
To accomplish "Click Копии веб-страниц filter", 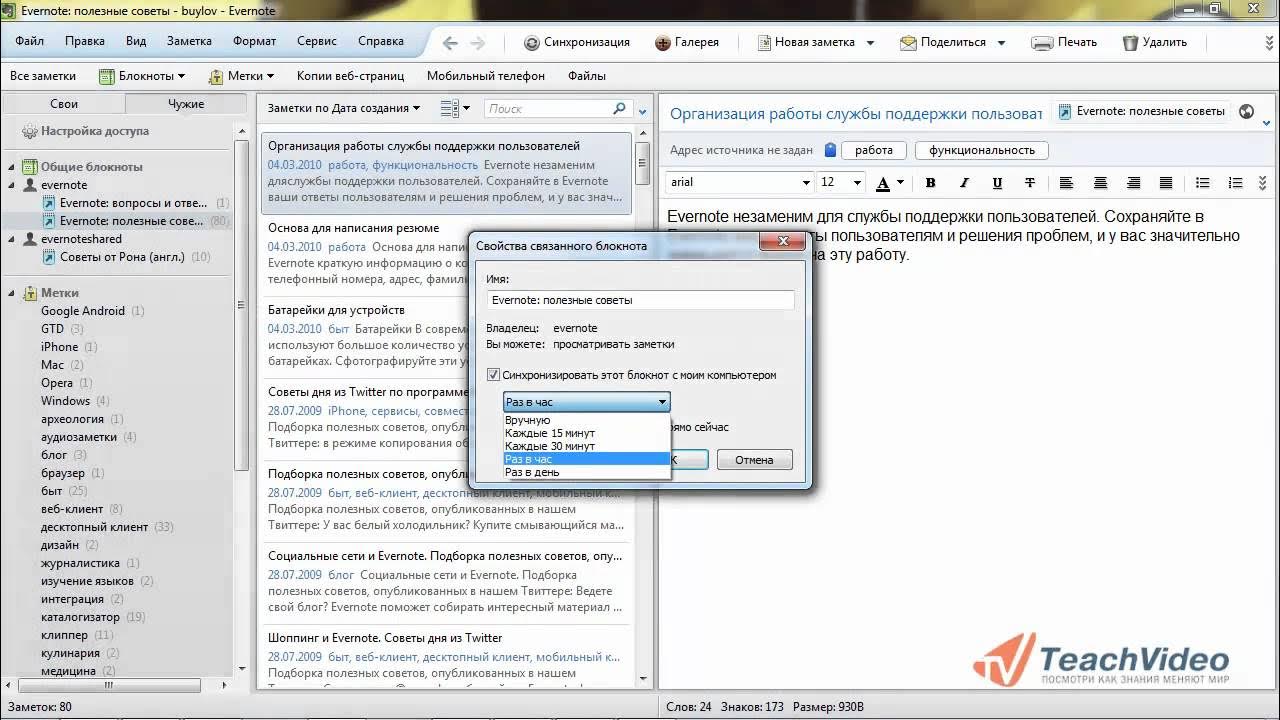I will coord(350,76).
